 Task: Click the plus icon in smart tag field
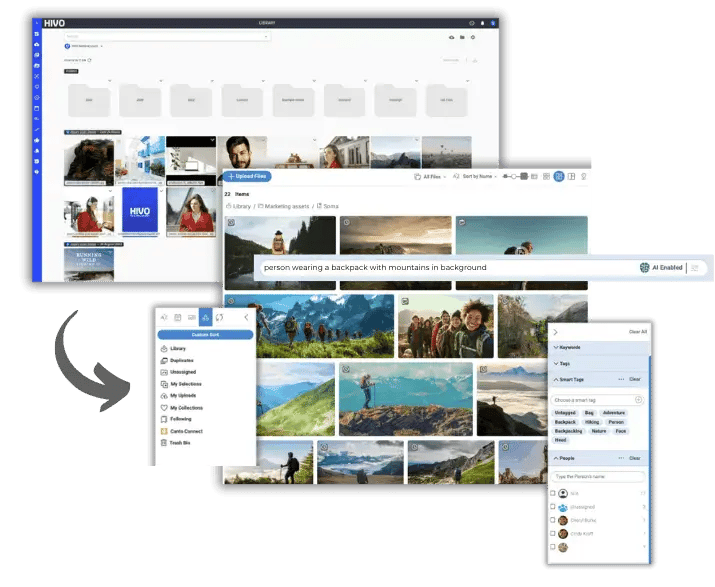(638, 399)
